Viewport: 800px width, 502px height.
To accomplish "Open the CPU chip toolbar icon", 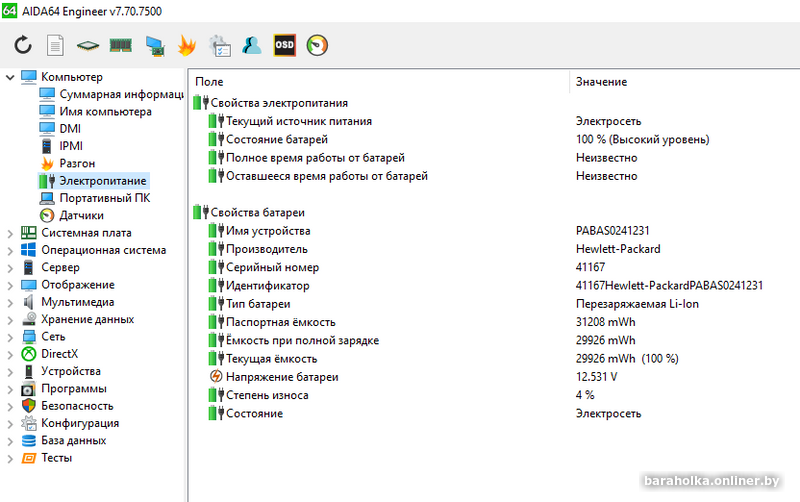I will point(88,46).
